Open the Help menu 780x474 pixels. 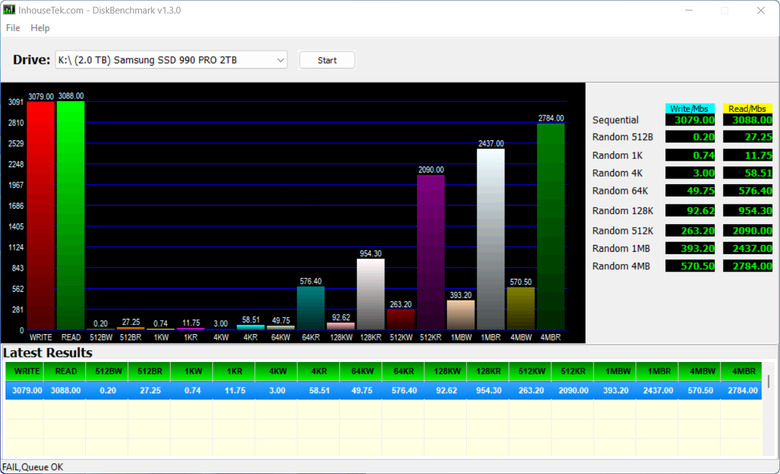[x=40, y=28]
